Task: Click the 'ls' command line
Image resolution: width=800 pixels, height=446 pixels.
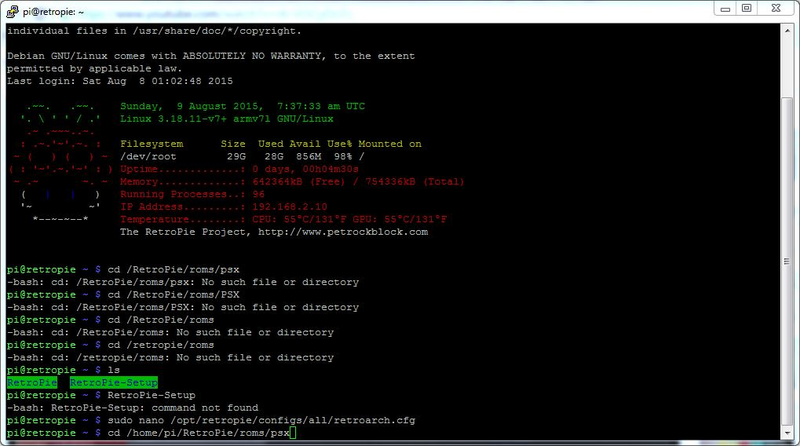Action: tap(63, 370)
